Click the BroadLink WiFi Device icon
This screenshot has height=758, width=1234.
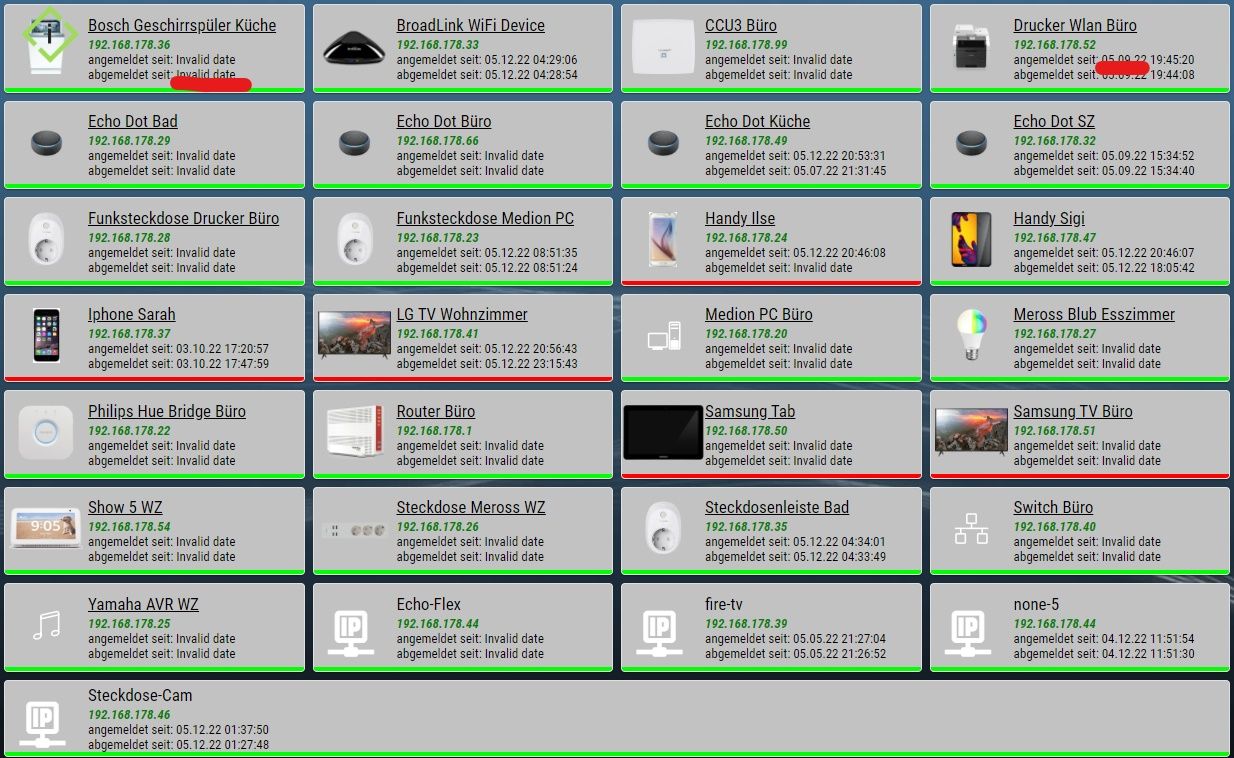354,46
